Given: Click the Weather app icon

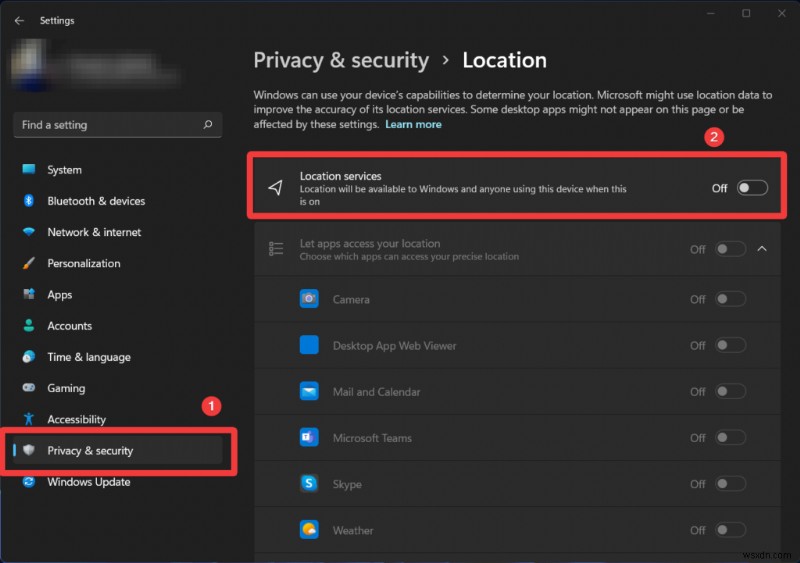Looking at the screenshot, I should pyautogui.click(x=309, y=530).
